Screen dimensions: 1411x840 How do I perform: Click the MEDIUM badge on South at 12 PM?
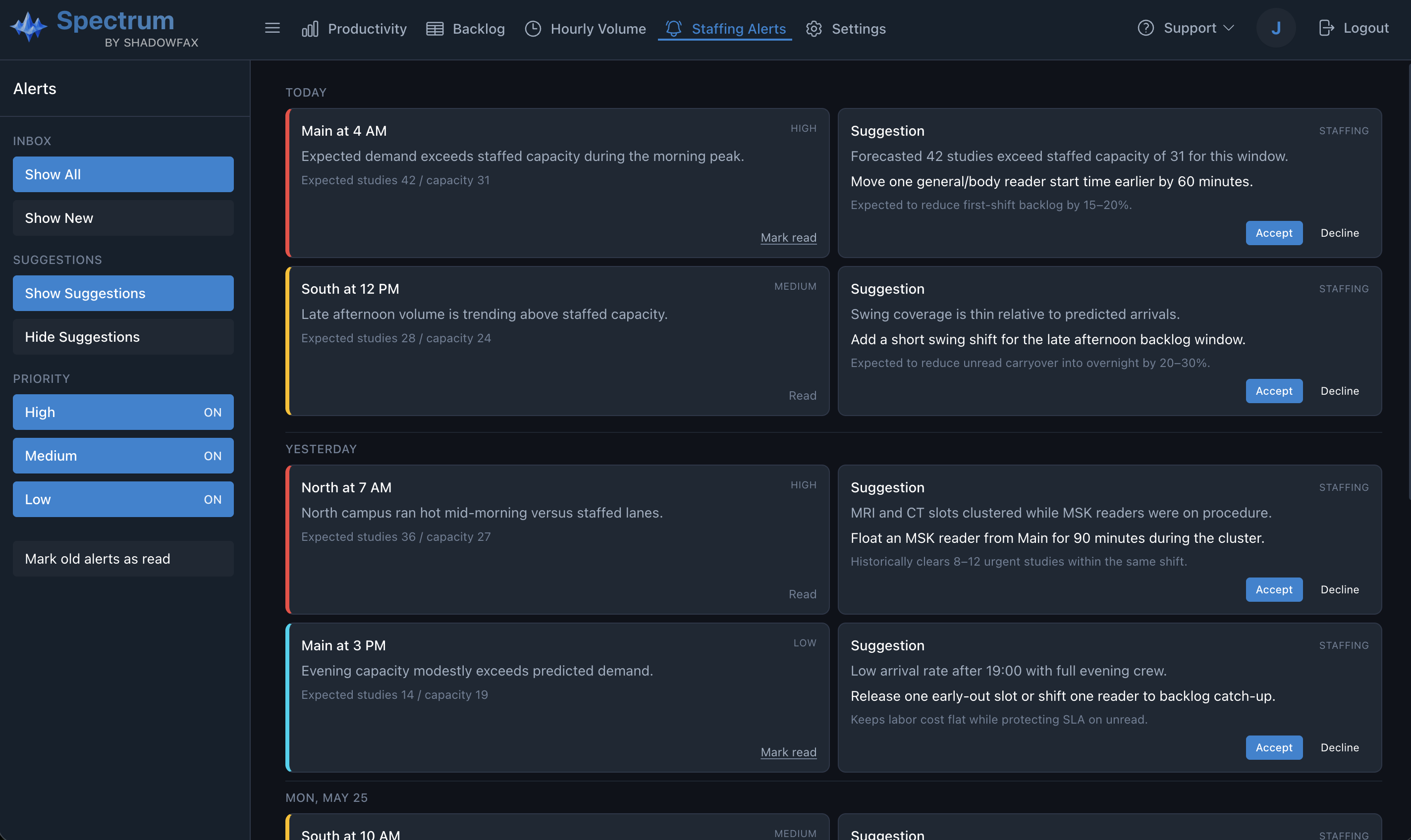click(795, 286)
